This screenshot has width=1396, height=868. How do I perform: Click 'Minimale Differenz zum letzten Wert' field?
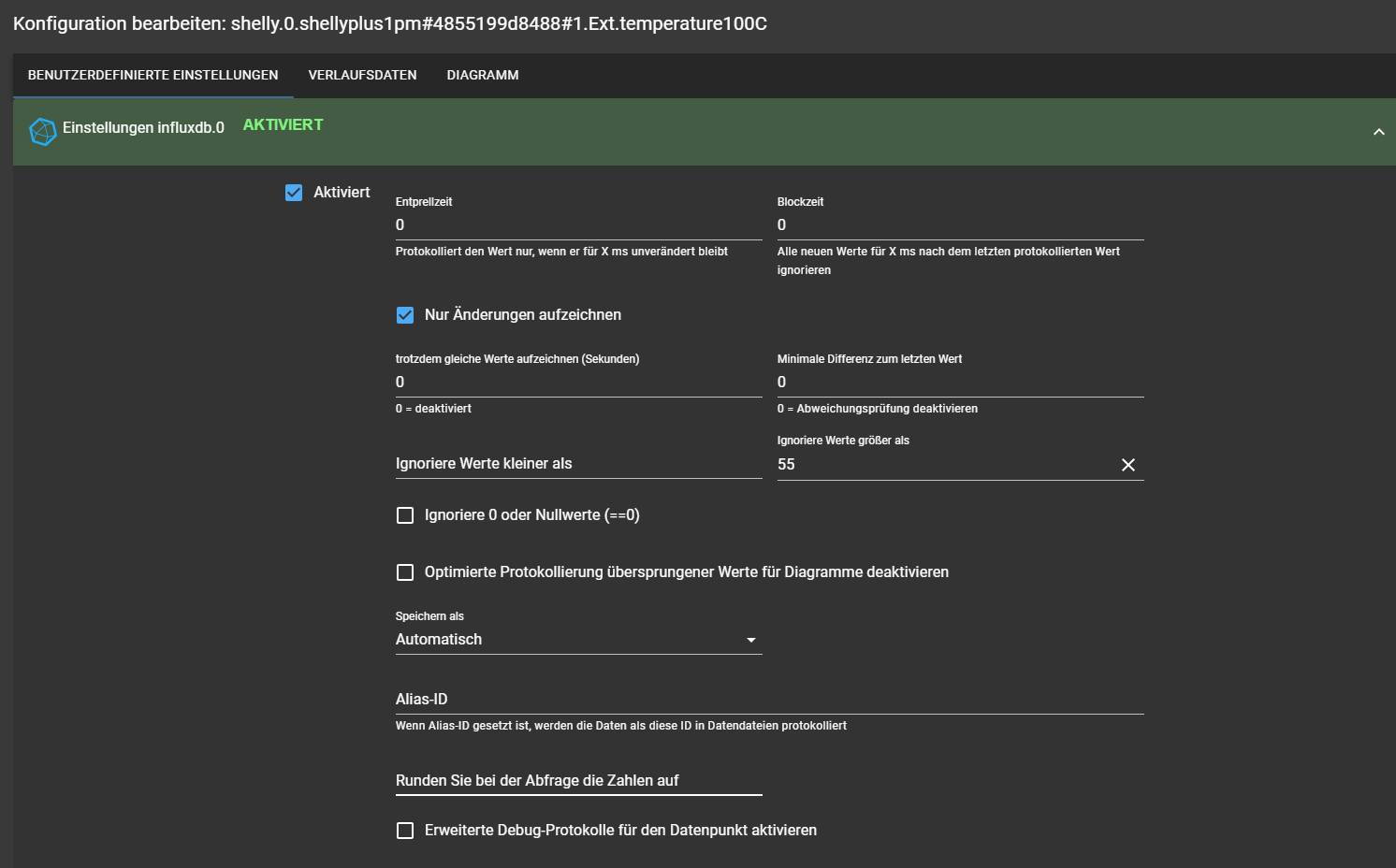[960, 383]
